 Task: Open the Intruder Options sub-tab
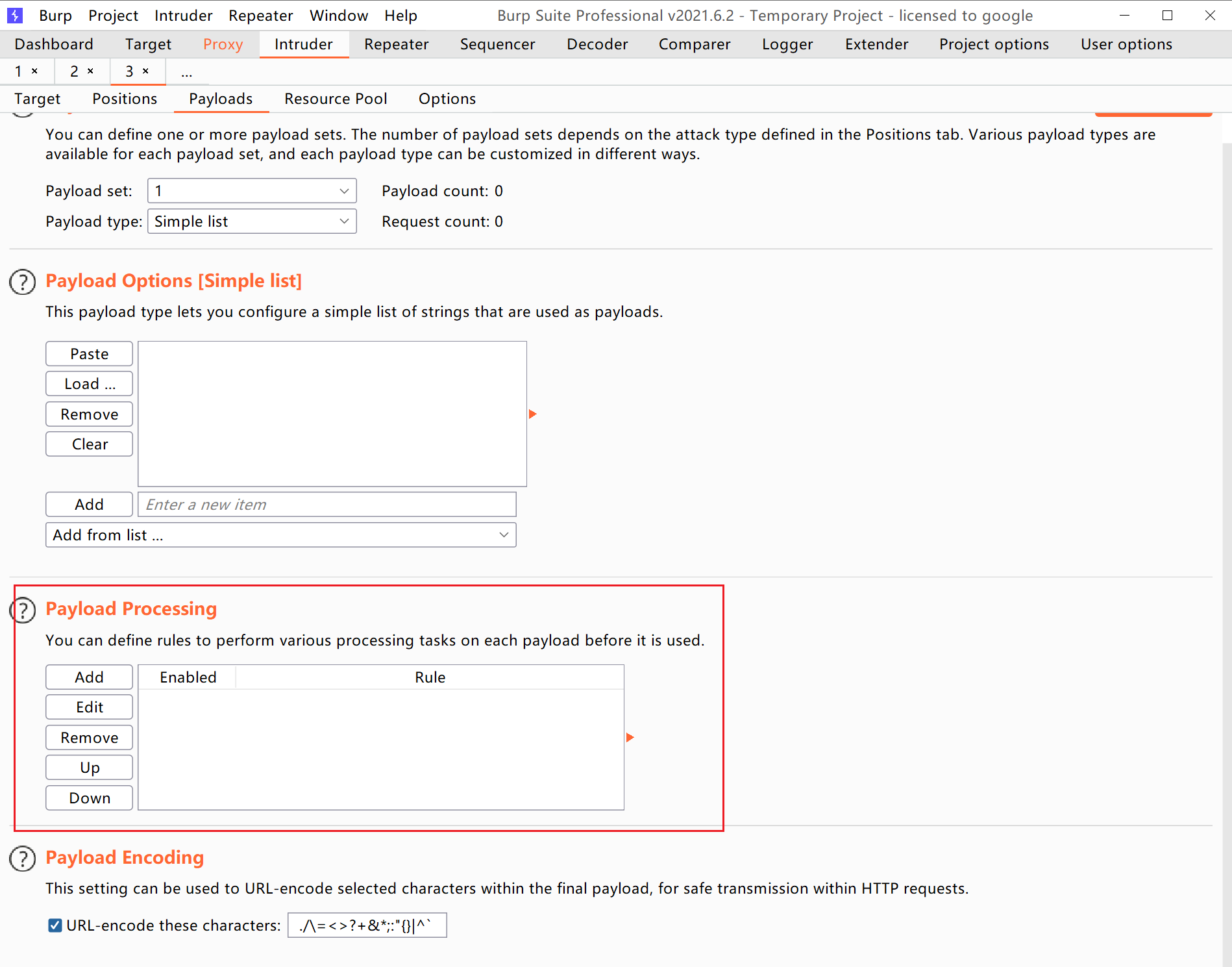[x=447, y=99]
